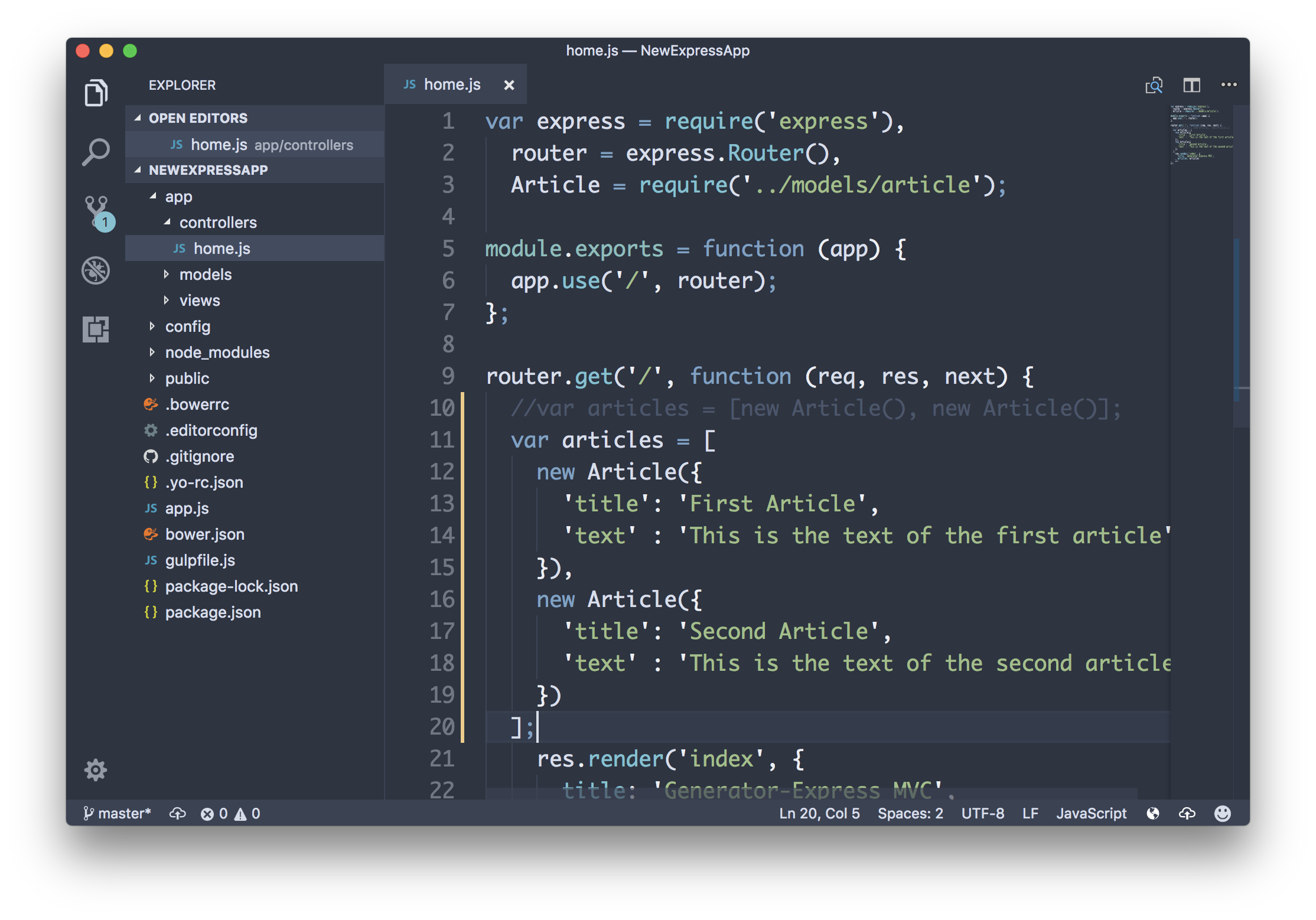Viewport: 1316px width, 920px height.
Task: Close the home.js editor tab
Action: tap(509, 85)
